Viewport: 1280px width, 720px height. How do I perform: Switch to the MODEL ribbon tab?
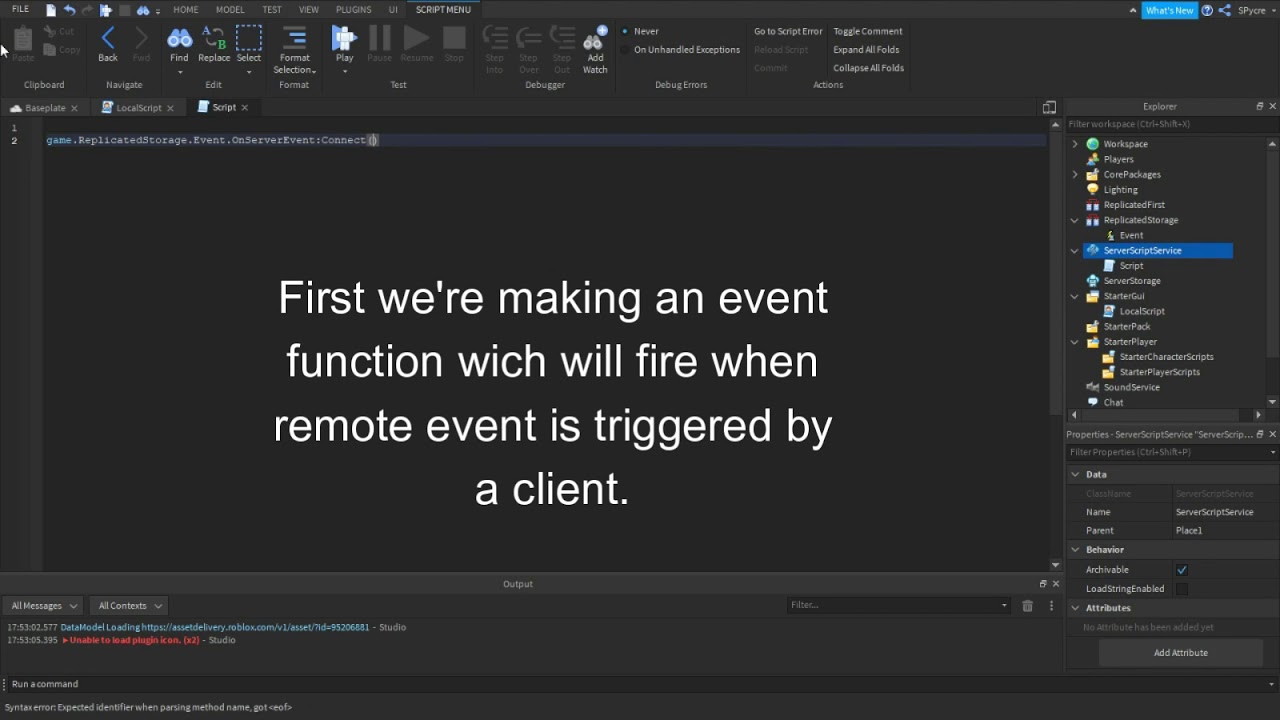230,10
